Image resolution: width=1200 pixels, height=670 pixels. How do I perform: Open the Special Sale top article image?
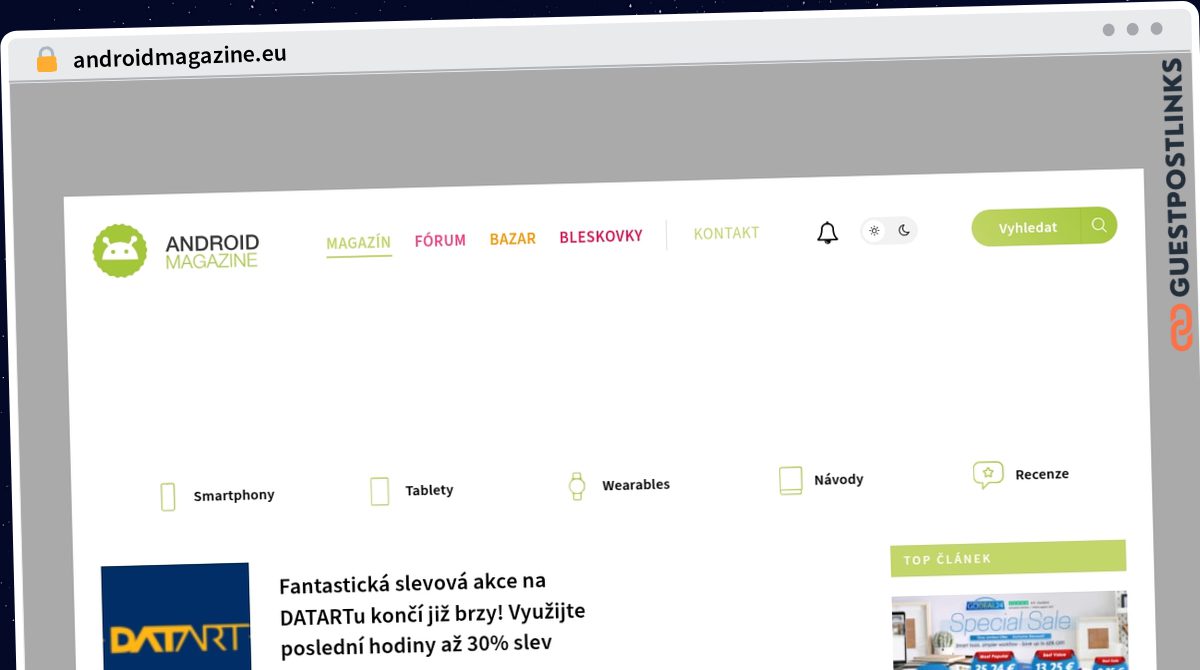[1010, 631]
